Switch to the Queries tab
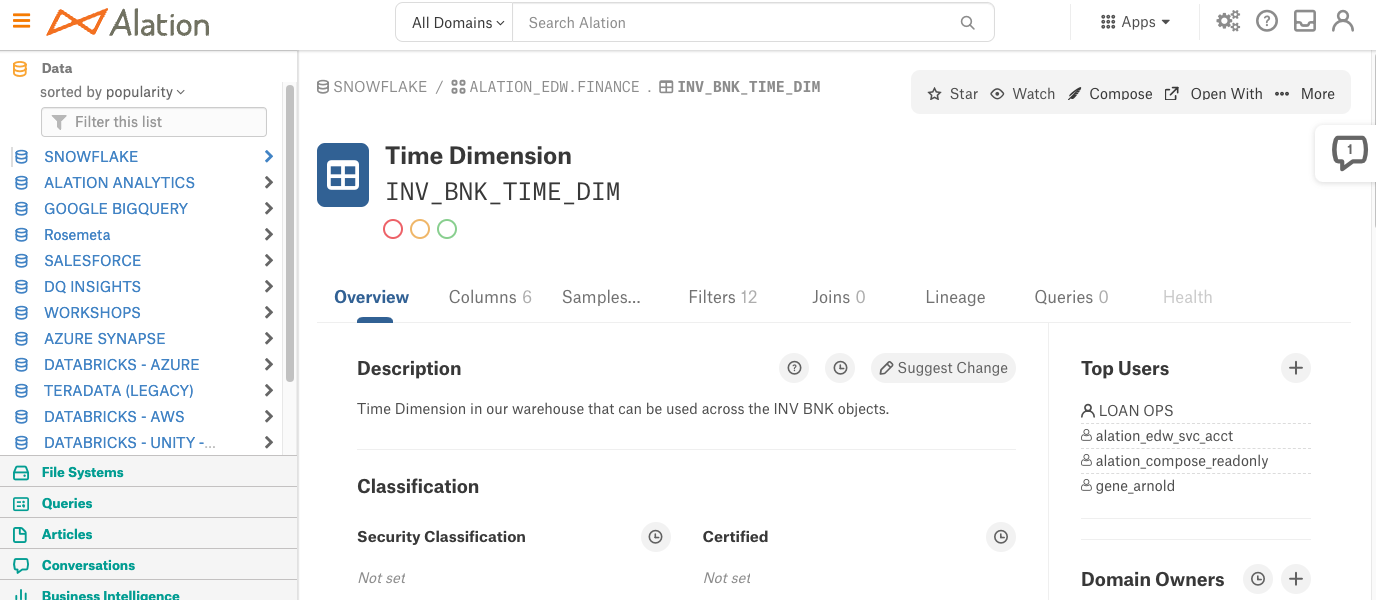This screenshot has width=1376, height=600. [x=1071, y=297]
